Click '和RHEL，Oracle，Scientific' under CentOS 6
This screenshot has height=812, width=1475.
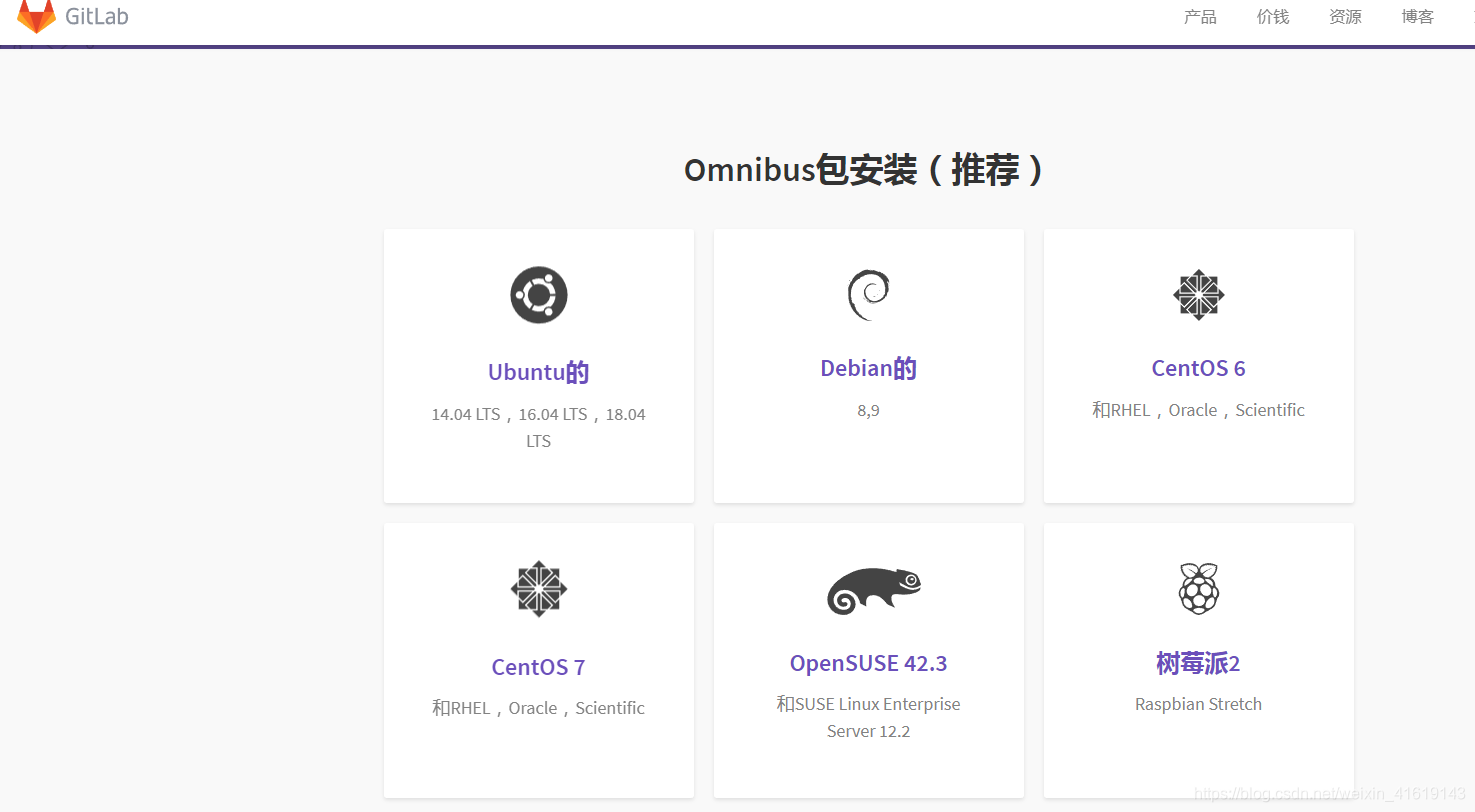tap(1199, 410)
